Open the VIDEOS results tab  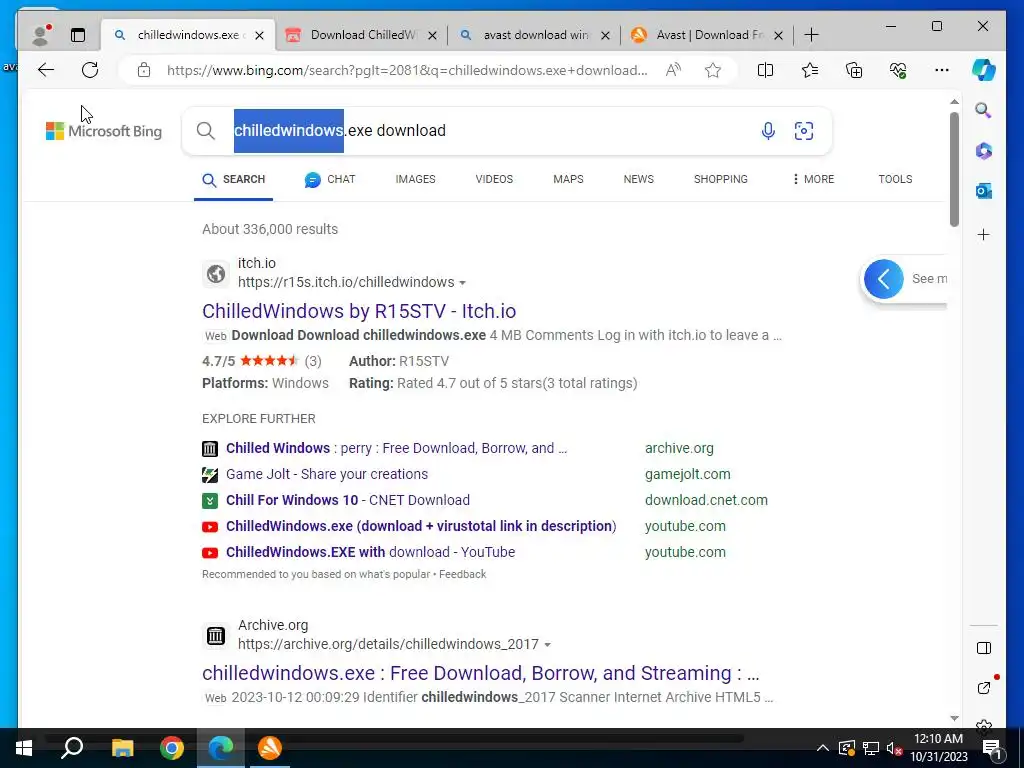tap(494, 179)
